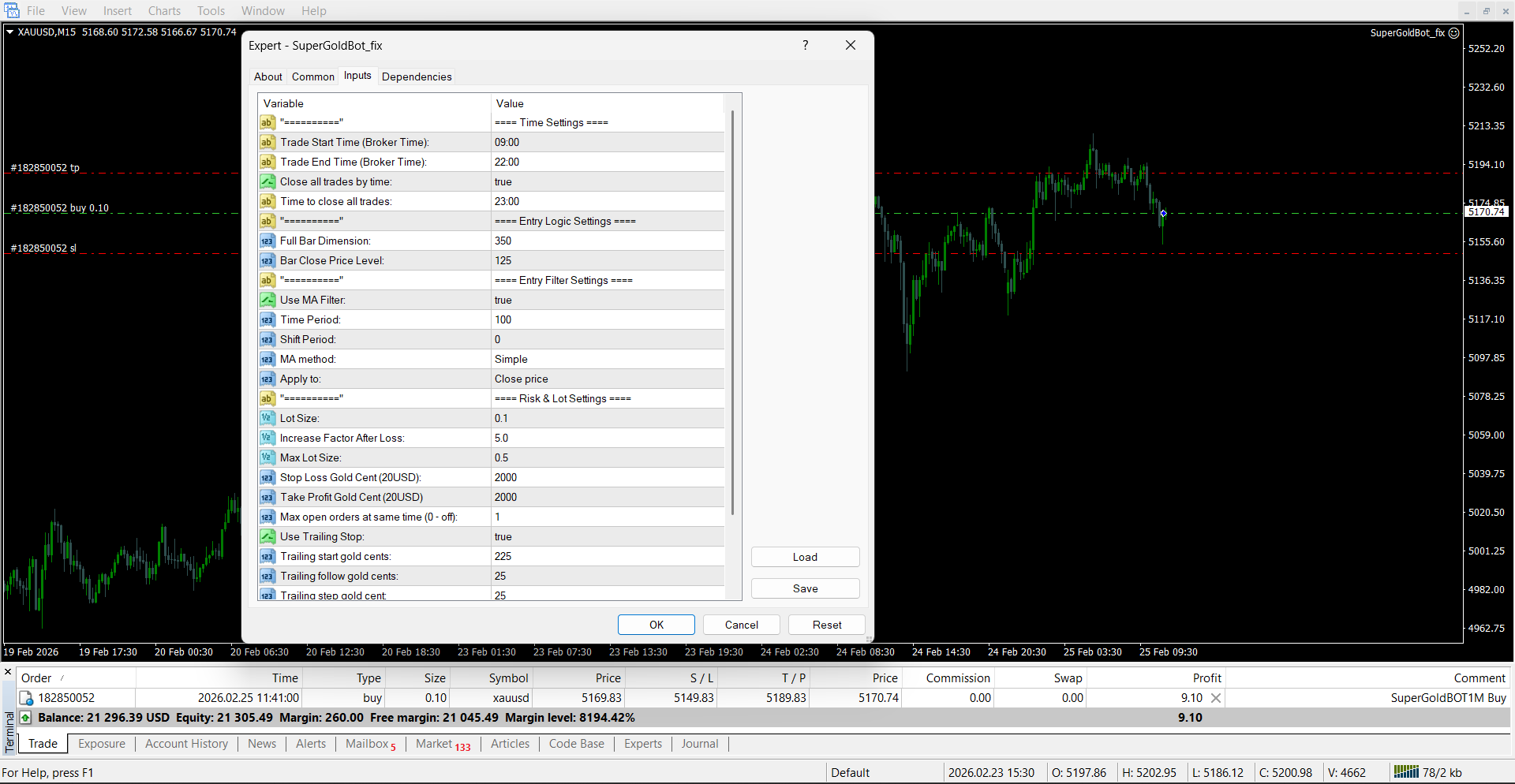This screenshot has height=784, width=1515.
Task: Open the Apply to Close price dropdown
Action: tap(521, 379)
